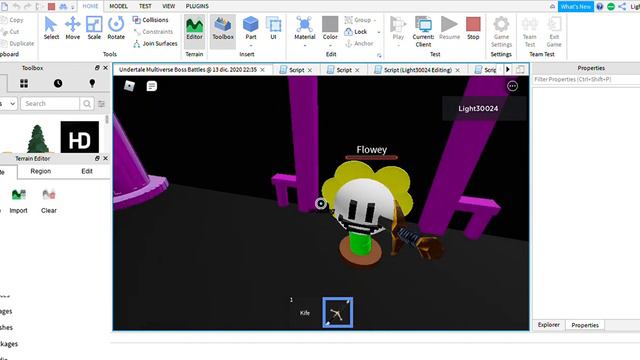Click the Team Test button
Viewport: 640px width, 360px height.
(x=530, y=31)
